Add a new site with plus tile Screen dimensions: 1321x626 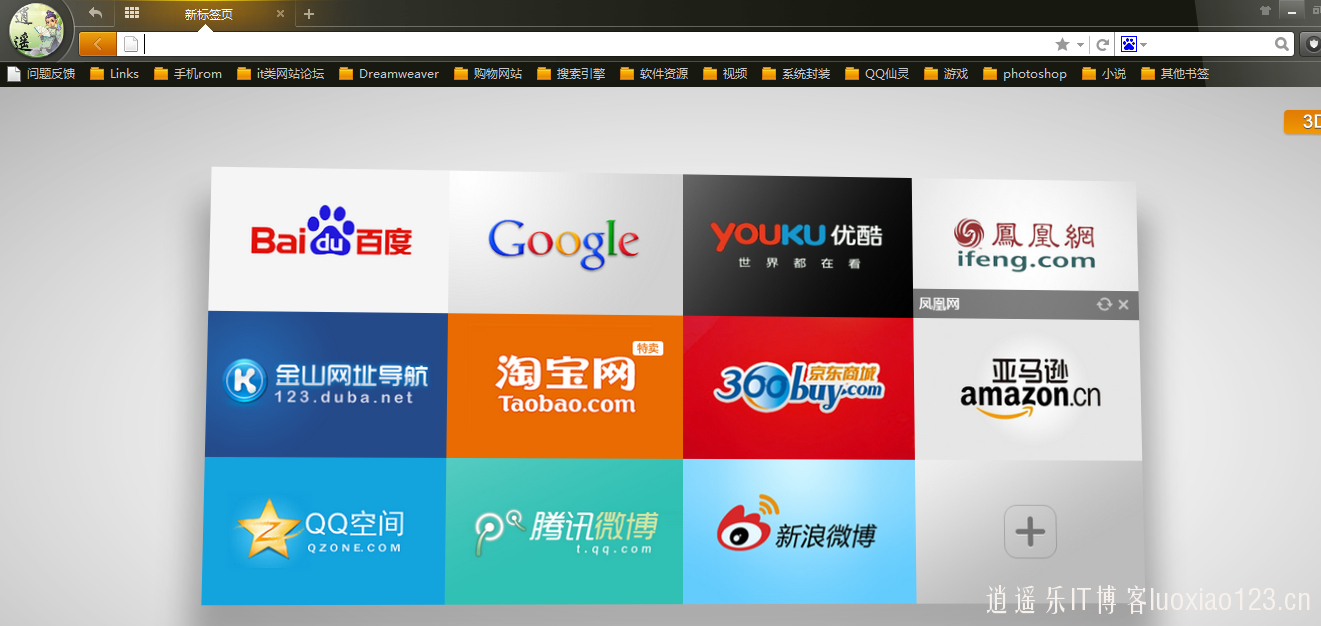pyautogui.click(x=1030, y=531)
